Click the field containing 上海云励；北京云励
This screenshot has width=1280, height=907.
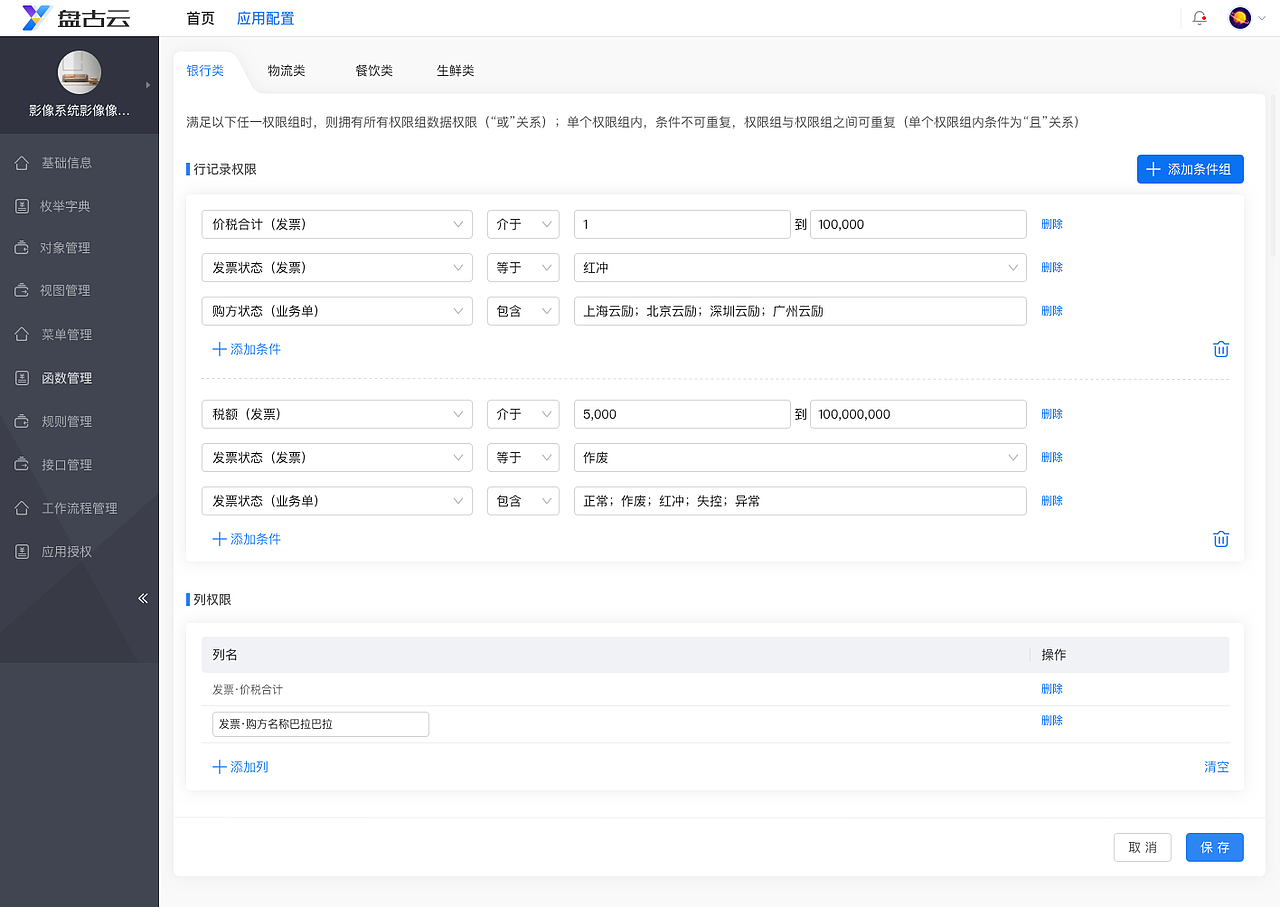coord(800,311)
